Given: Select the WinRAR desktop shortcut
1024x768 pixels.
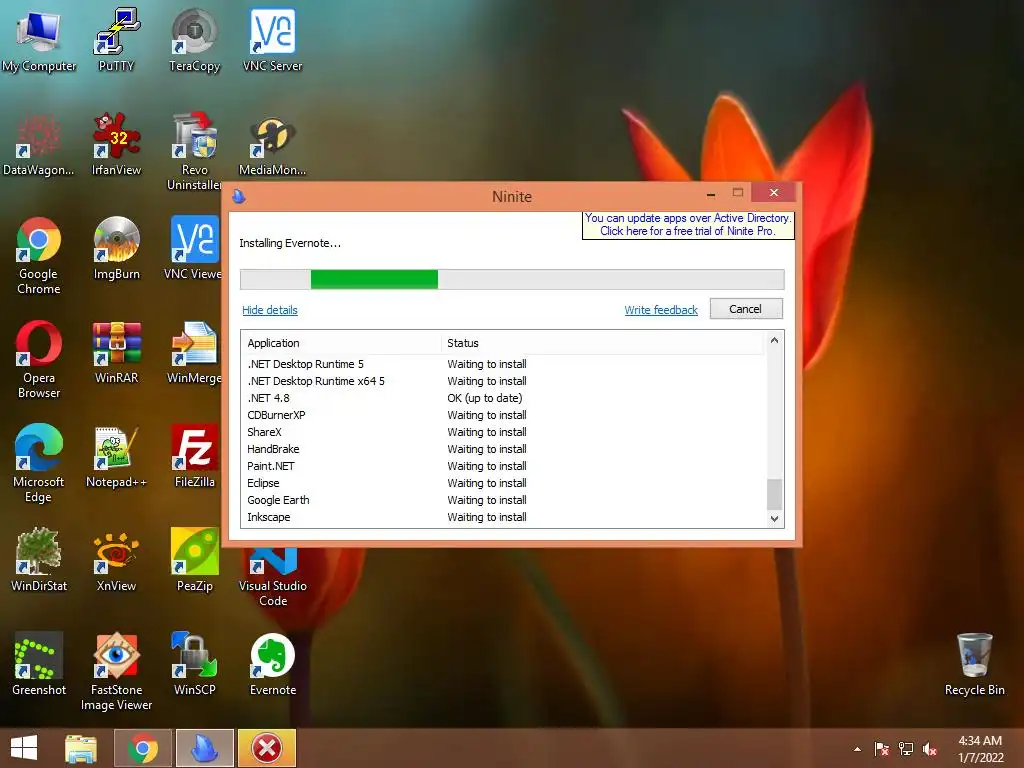Looking at the screenshot, I should (x=116, y=353).
